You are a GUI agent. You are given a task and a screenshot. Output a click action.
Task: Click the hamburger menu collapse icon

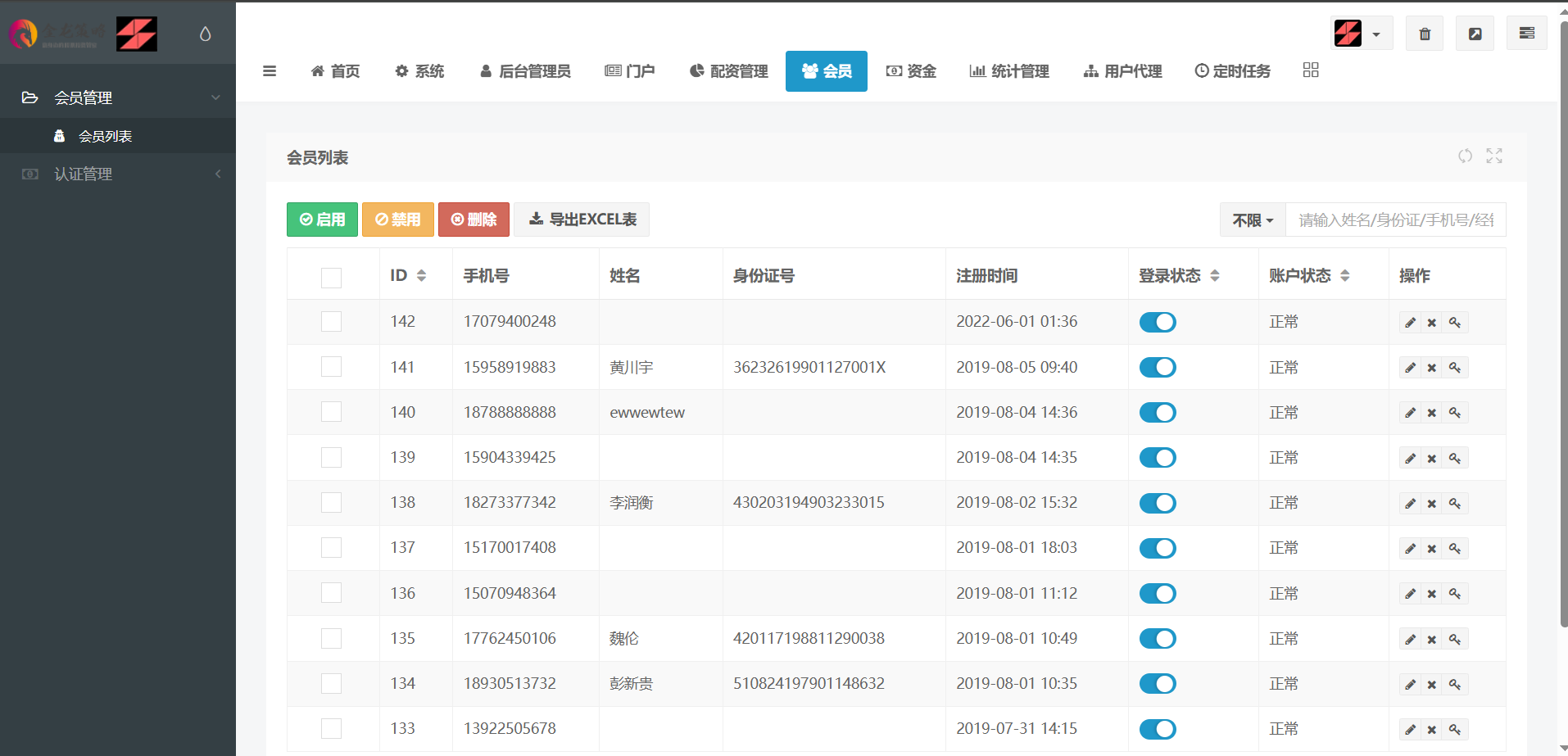tap(269, 71)
